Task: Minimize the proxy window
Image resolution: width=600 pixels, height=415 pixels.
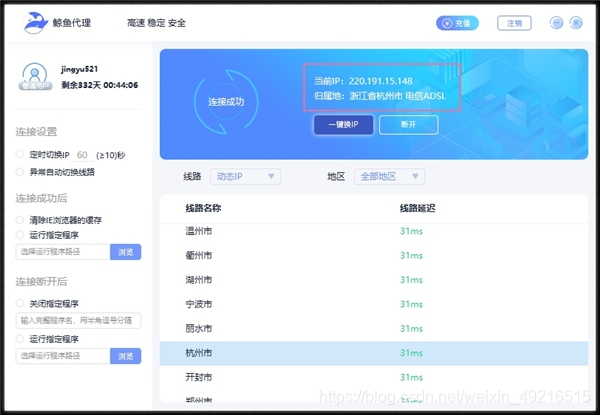Action: tap(556, 23)
